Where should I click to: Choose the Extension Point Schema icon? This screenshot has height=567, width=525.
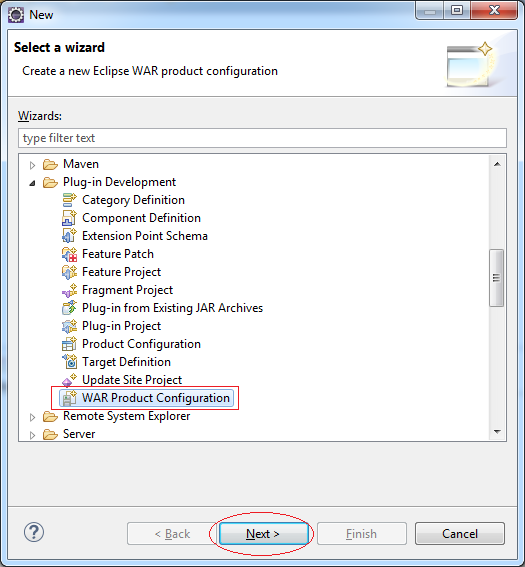(69, 236)
